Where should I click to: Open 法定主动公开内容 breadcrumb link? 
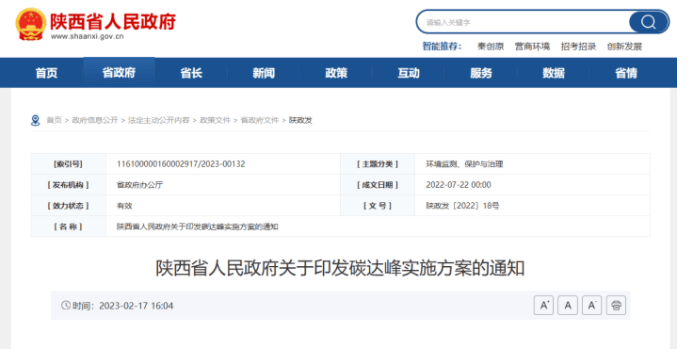point(159,120)
